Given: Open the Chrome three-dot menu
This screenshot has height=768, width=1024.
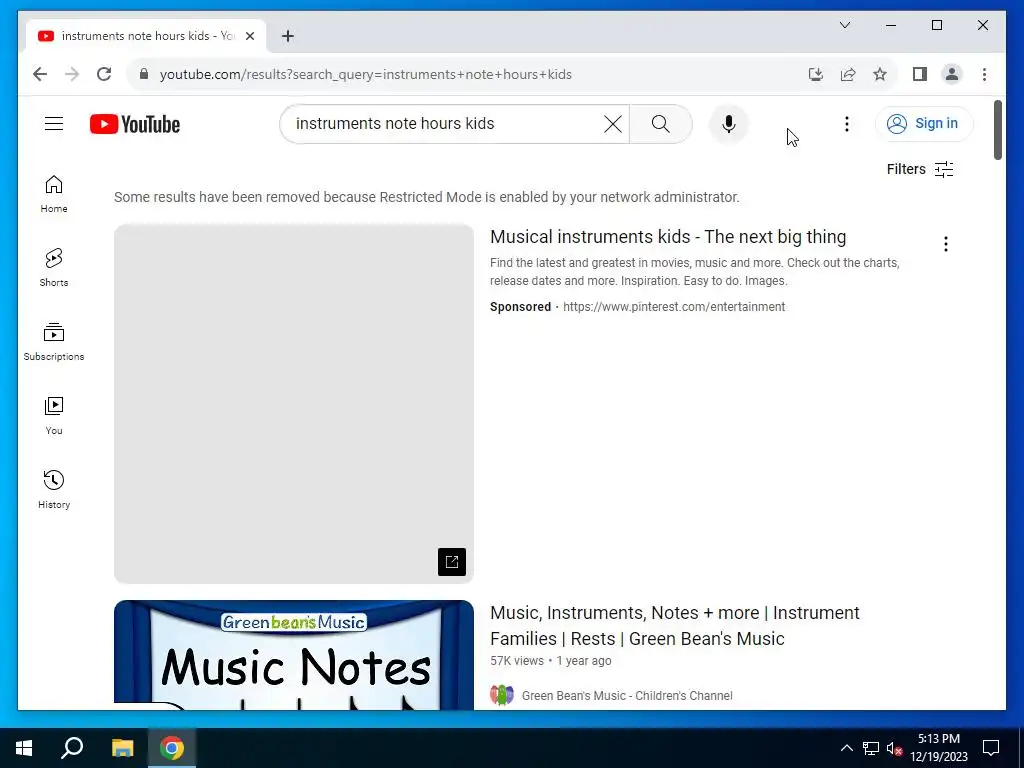Looking at the screenshot, I should tap(984, 74).
